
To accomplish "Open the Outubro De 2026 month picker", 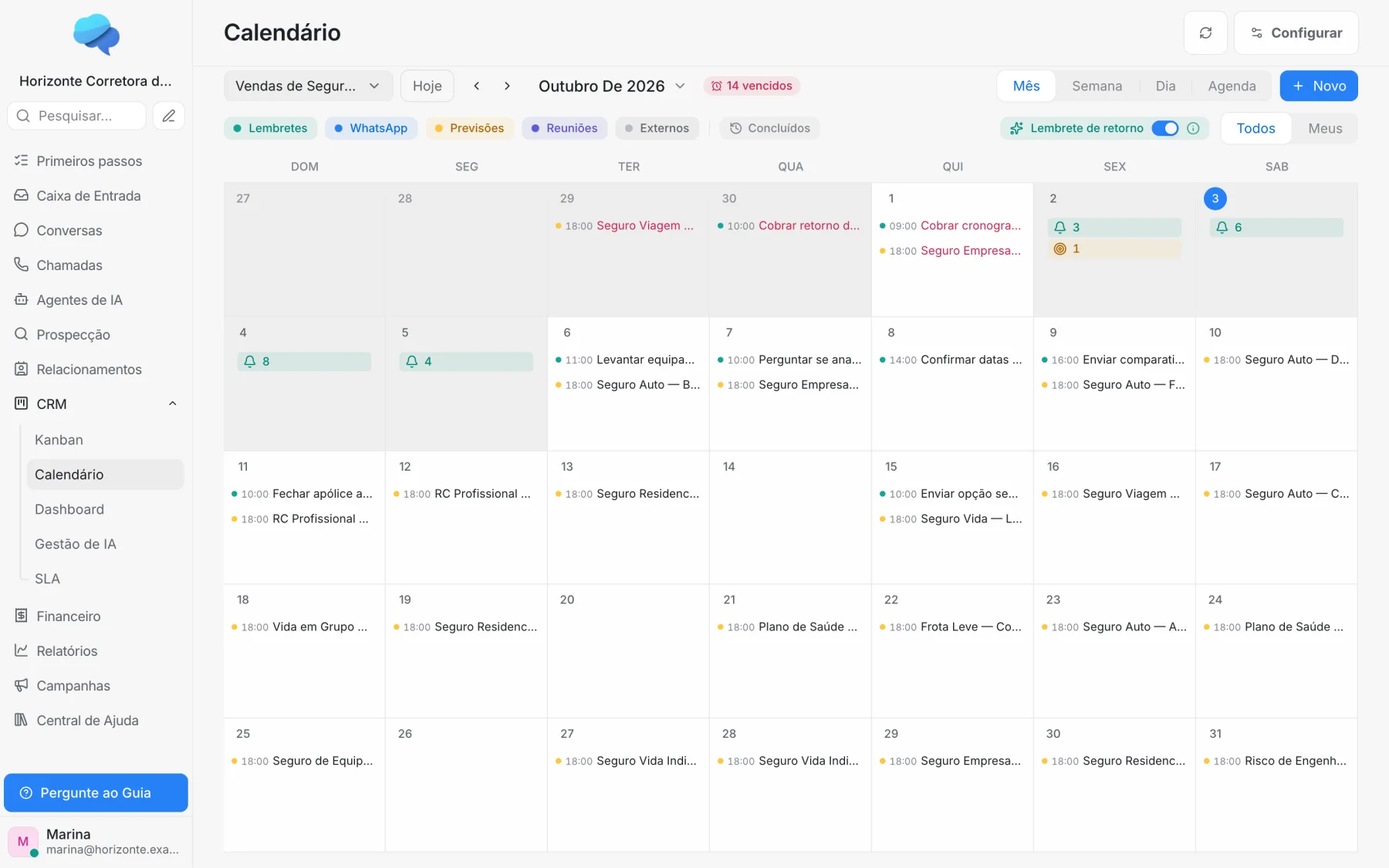I will tap(611, 86).
